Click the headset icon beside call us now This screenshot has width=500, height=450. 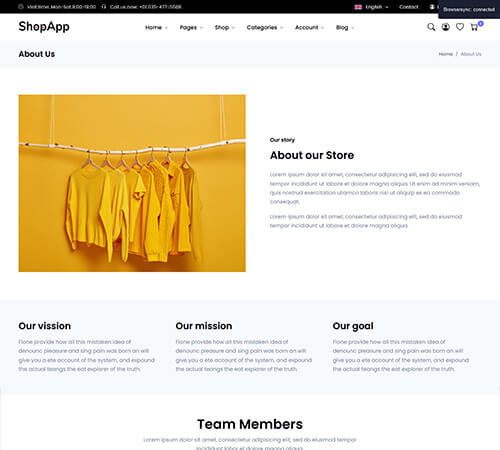click(x=104, y=7)
